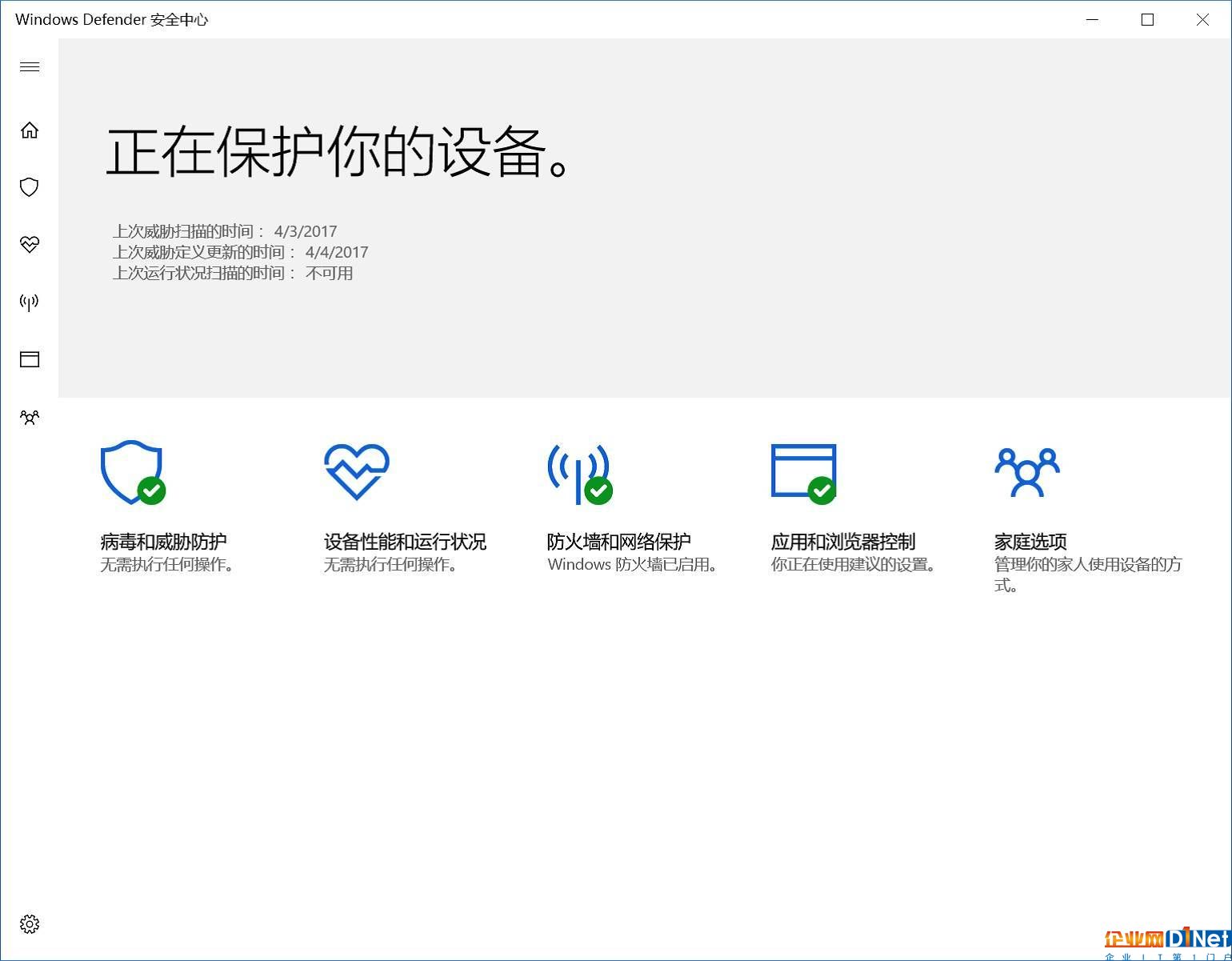
Task: Open device health heart sidebar icon
Action: [x=30, y=244]
